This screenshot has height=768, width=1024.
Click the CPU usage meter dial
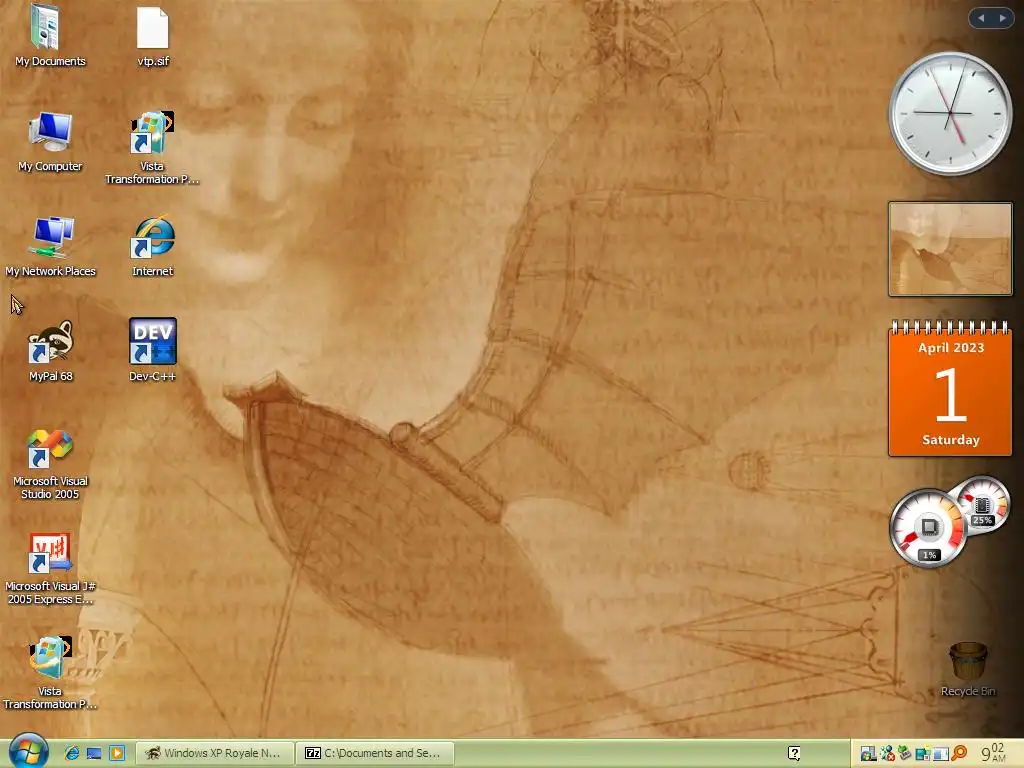928,528
